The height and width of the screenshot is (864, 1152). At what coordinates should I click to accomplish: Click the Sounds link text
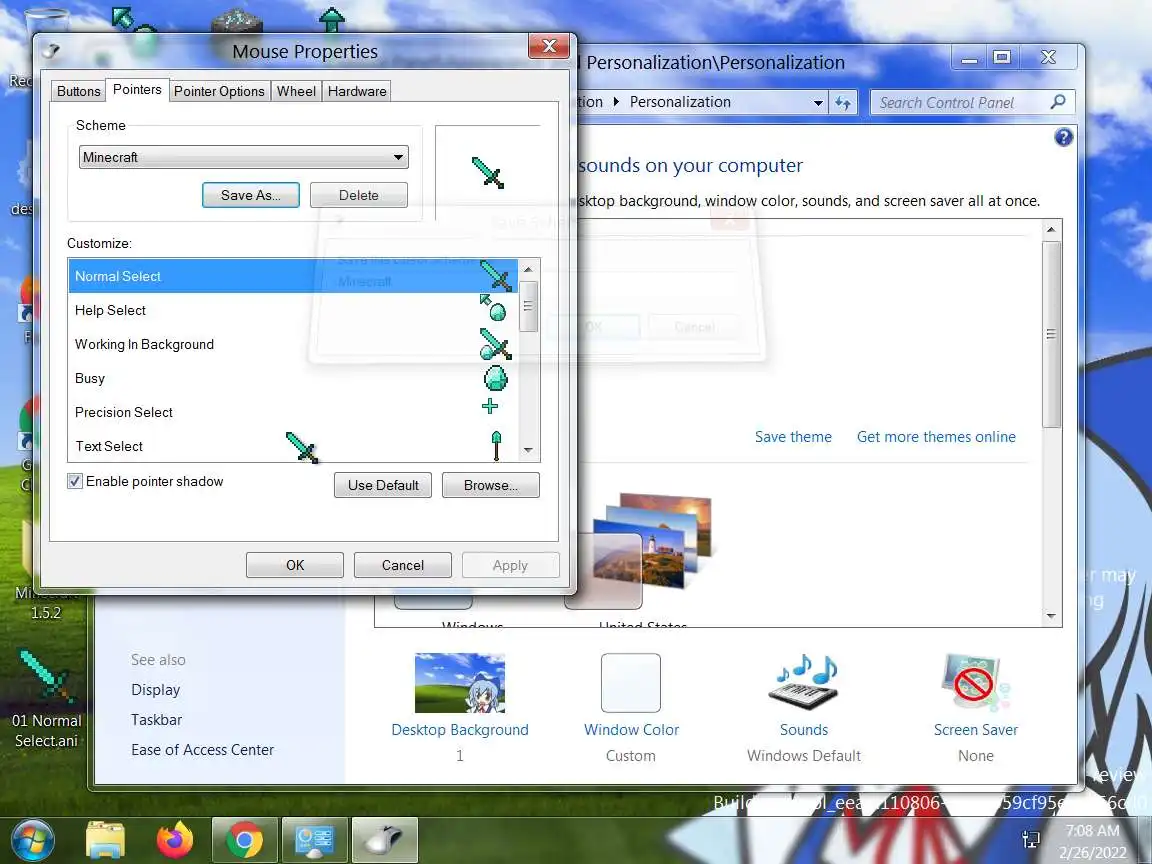pyautogui.click(x=804, y=730)
